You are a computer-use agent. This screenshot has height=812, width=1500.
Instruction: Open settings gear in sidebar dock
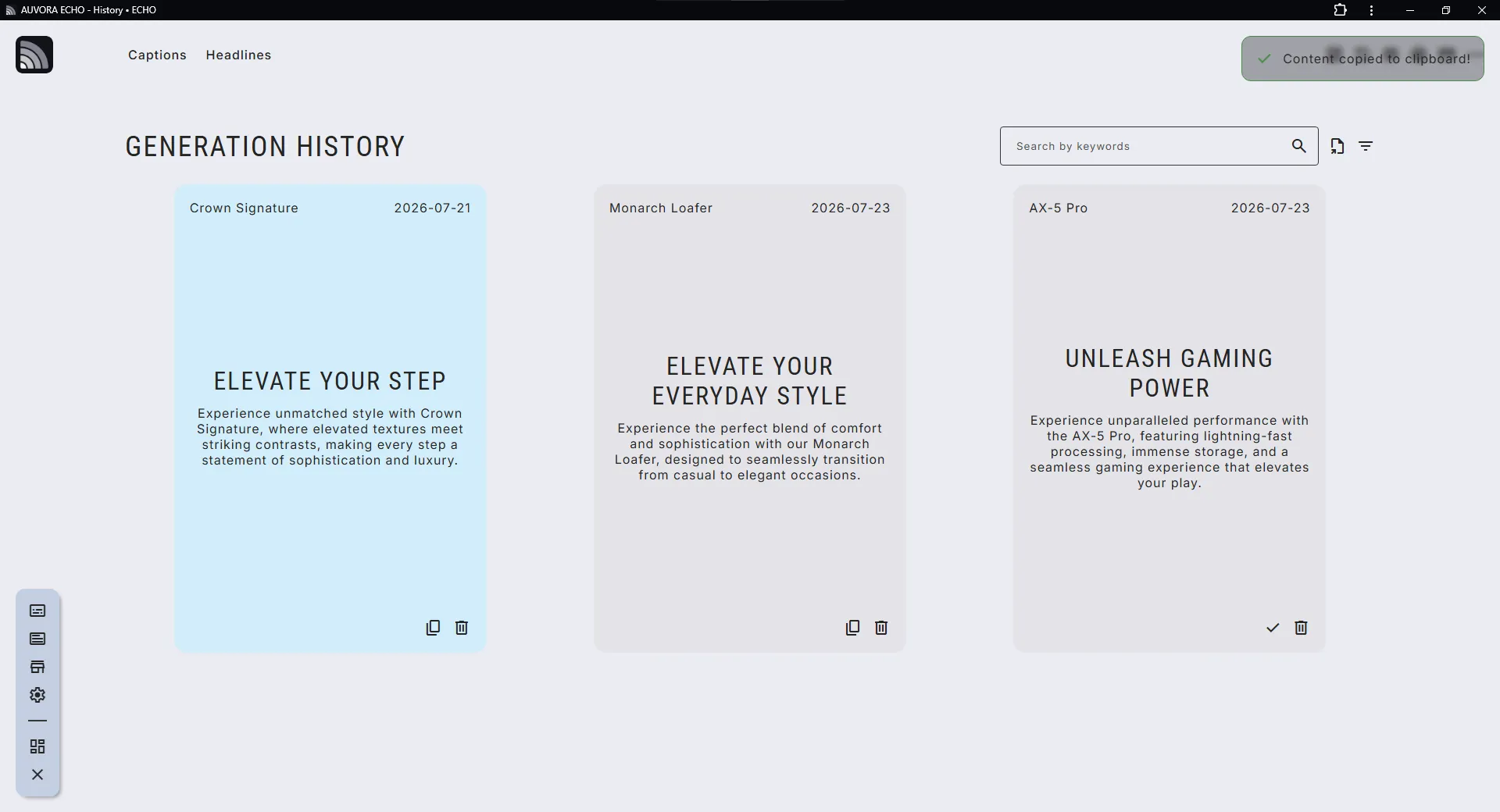coord(37,695)
